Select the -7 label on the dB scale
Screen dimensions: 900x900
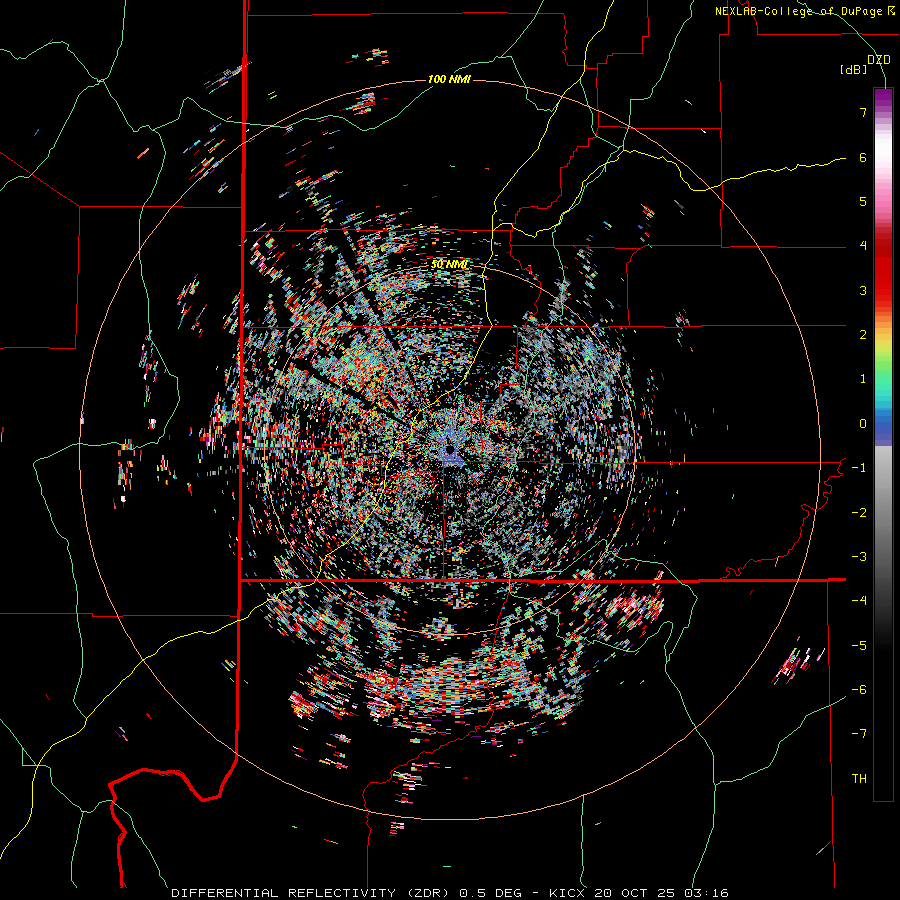(859, 734)
